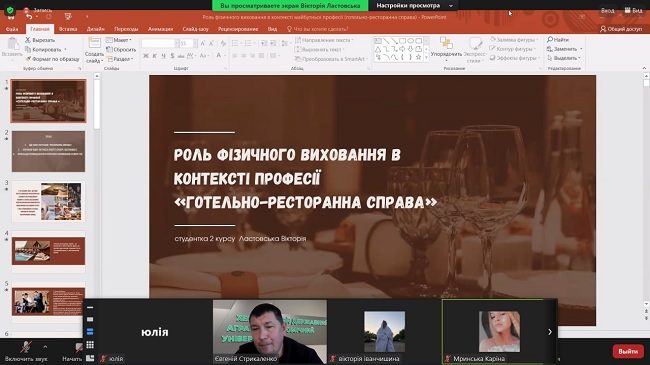This screenshot has width=650, height=365.
Task: Open the Section (Раздел) dropdown
Action: click(x=120, y=59)
